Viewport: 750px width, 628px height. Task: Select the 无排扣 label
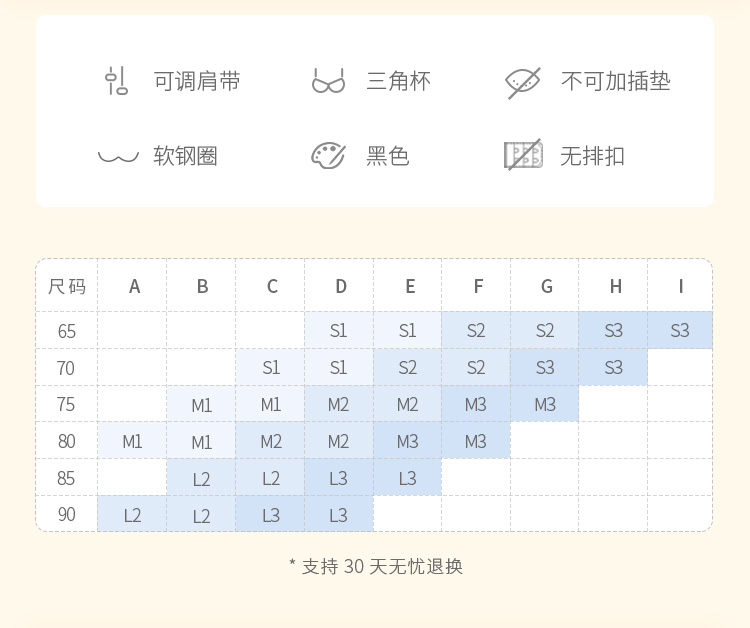point(592,156)
